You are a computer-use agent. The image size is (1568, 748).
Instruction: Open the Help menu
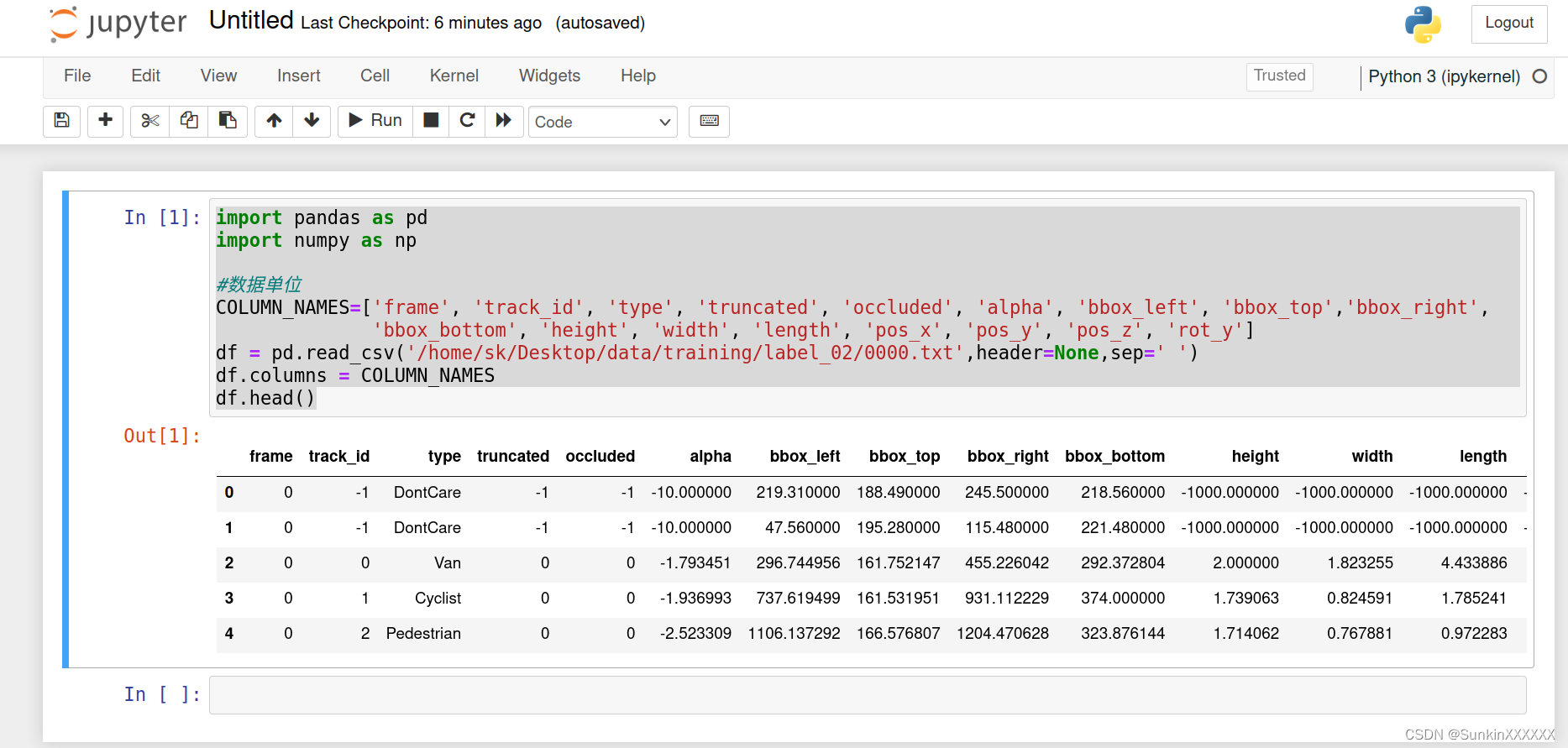click(x=638, y=76)
